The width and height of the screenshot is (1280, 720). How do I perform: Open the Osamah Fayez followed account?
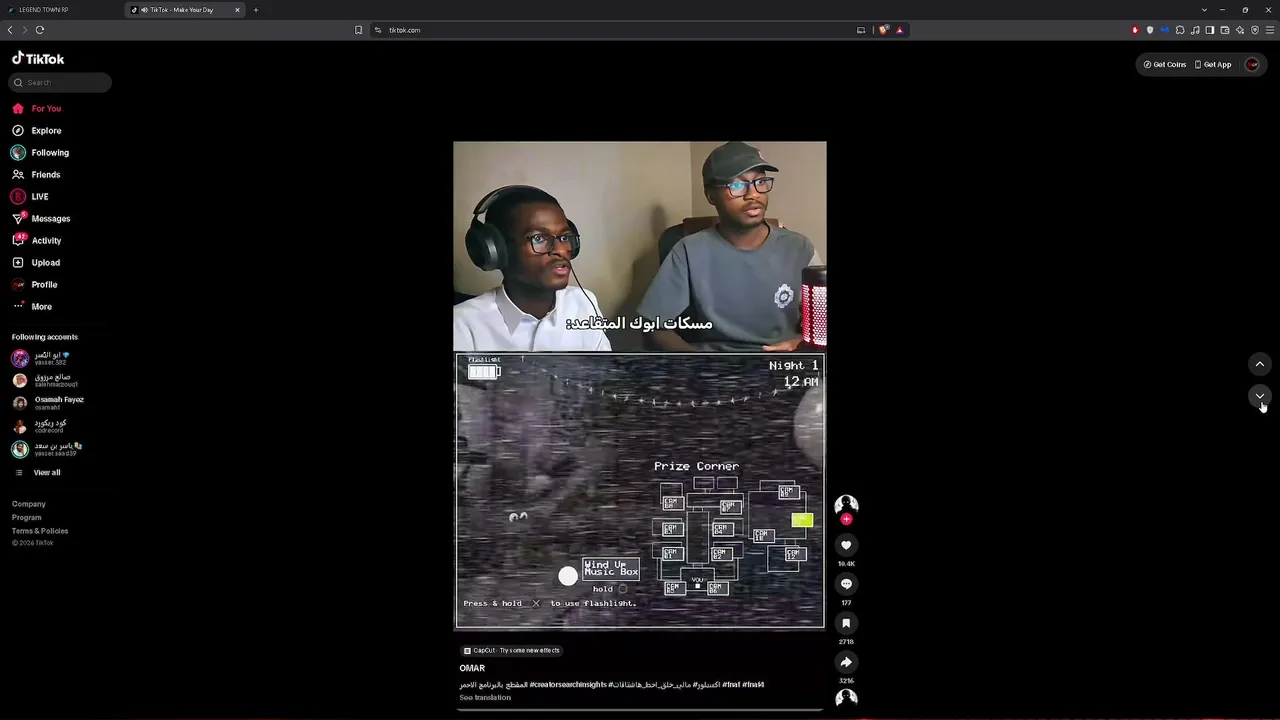click(x=48, y=403)
